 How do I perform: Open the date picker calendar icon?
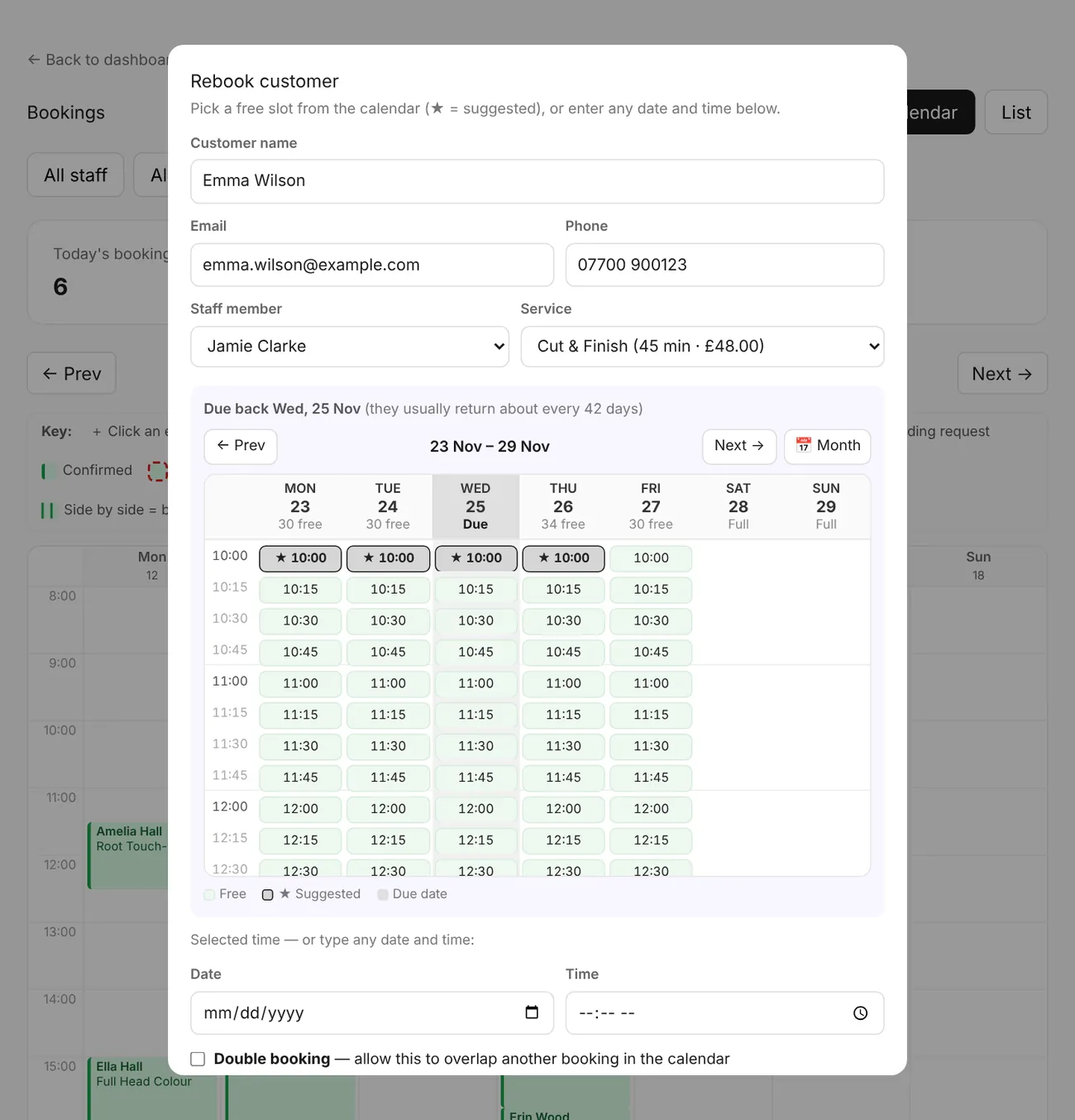532,1012
